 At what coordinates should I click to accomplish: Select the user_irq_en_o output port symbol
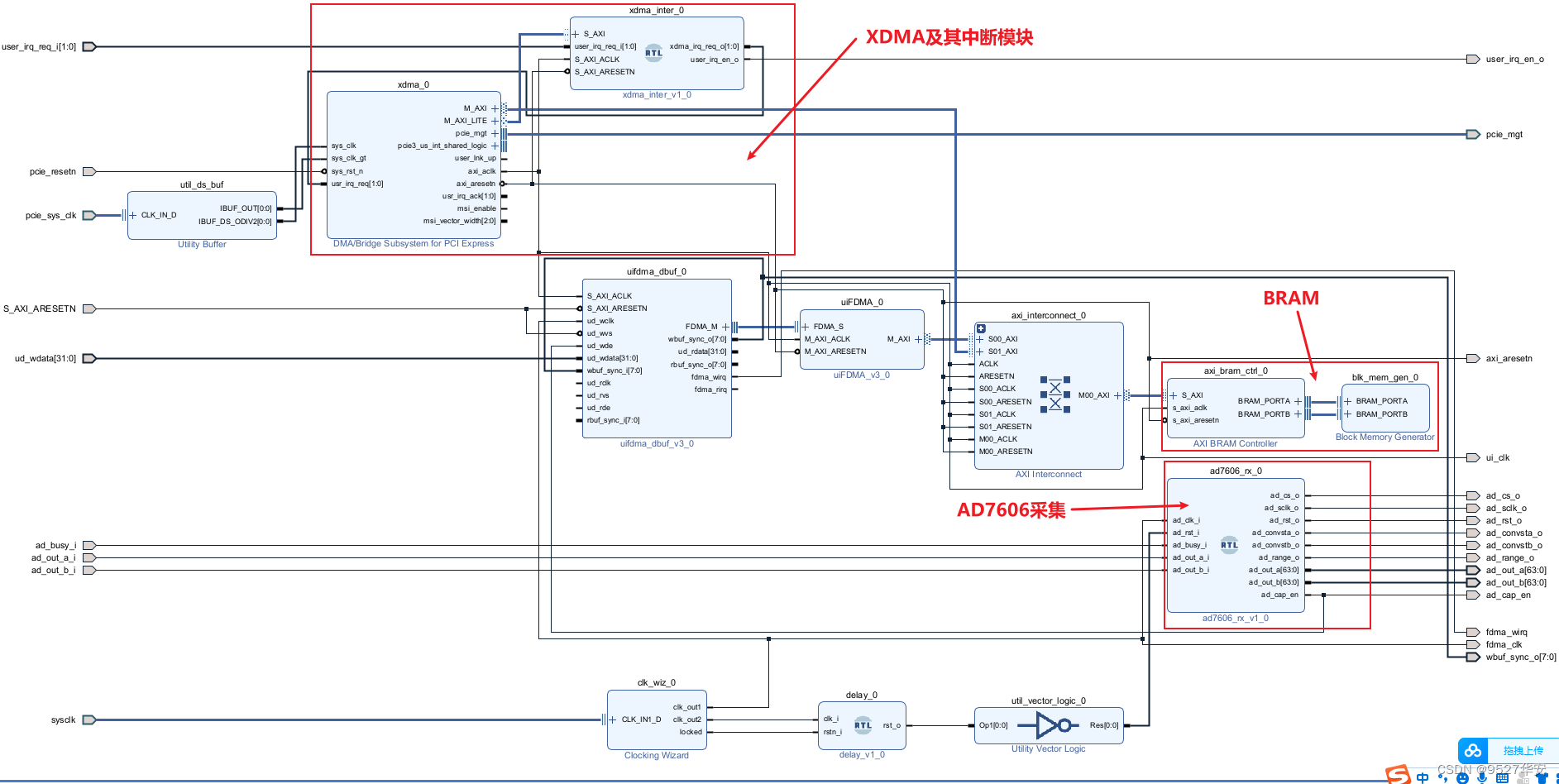tap(1473, 59)
